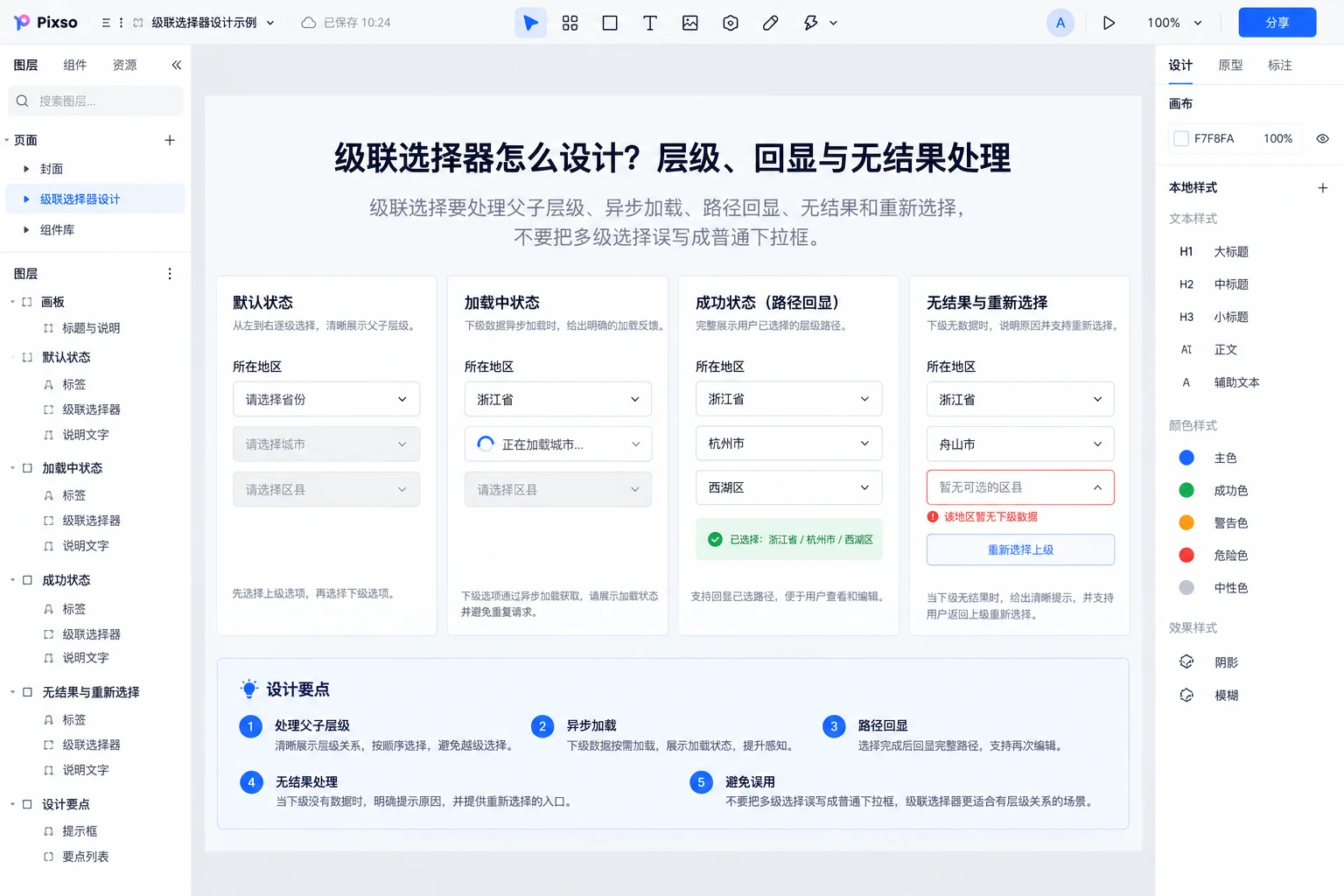
Task: Open the 请选择省份 dropdown
Action: [x=326, y=399]
